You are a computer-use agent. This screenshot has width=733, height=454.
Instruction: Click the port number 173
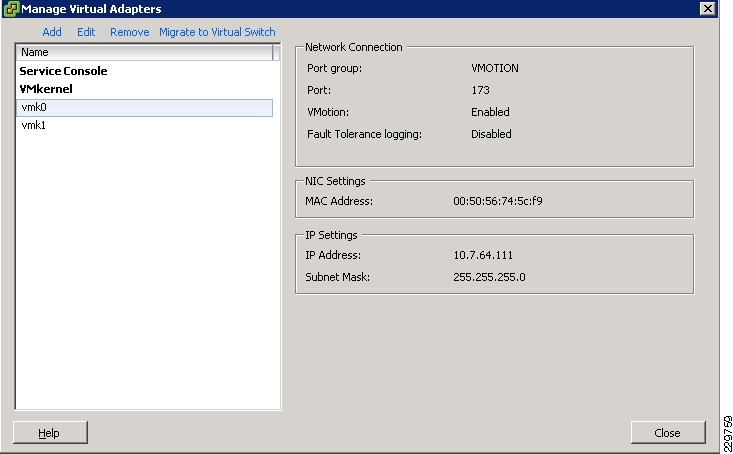pyautogui.click(x=480, y=91)
